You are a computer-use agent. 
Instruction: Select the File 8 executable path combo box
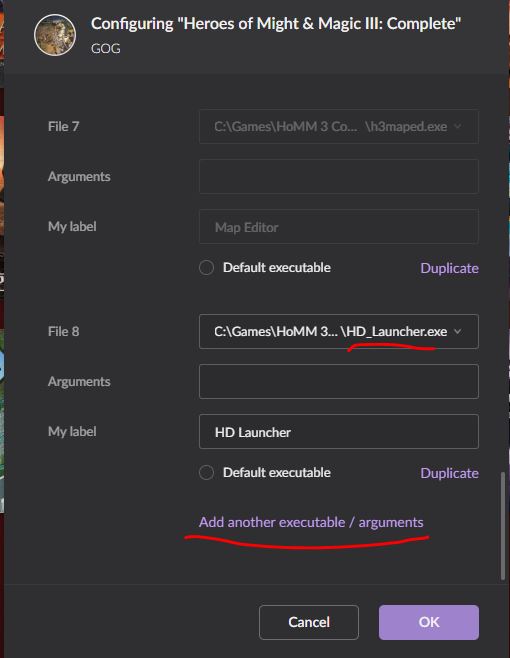coord(339,332)
